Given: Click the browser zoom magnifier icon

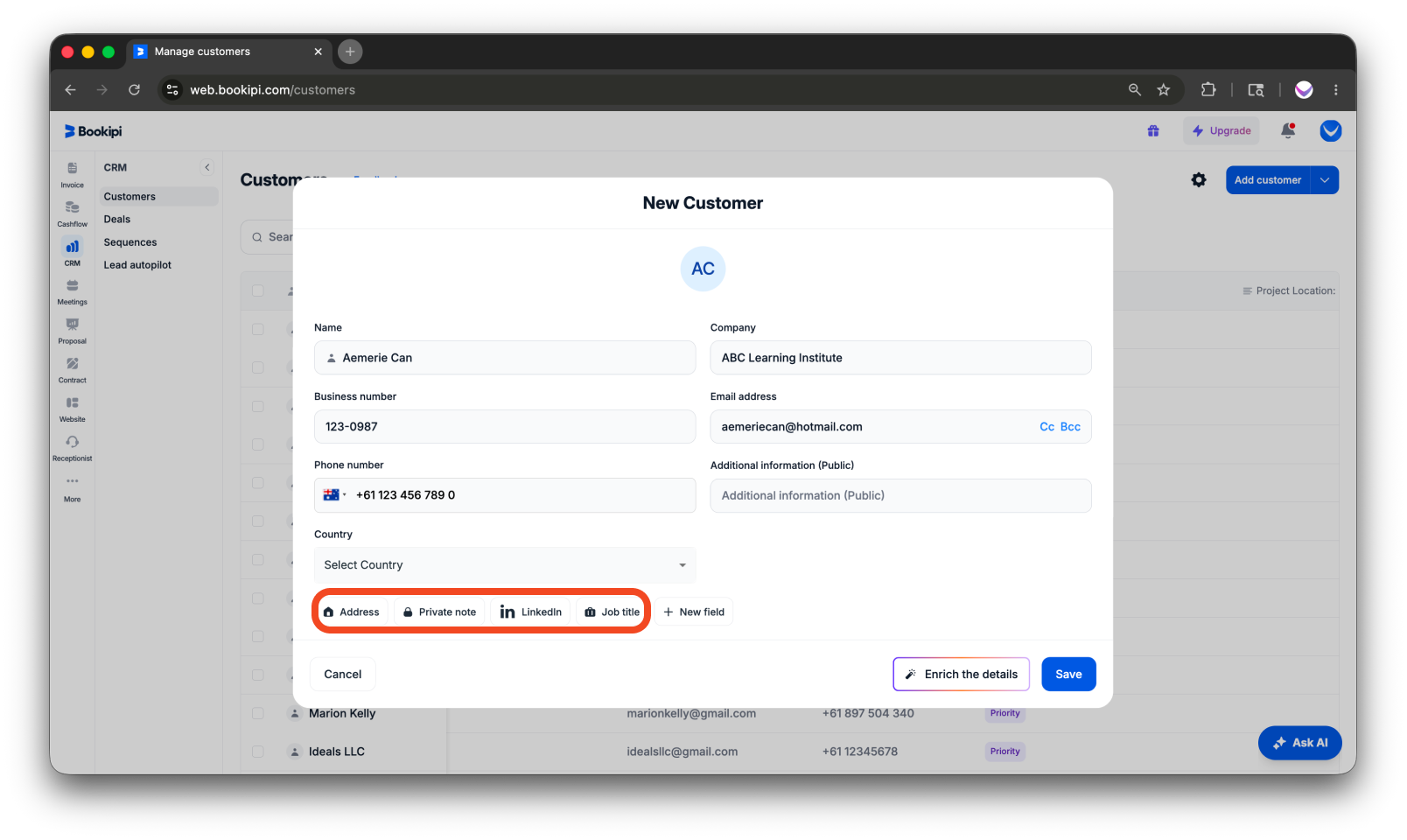Looking at the screenshot, I should coord(1135,89).
